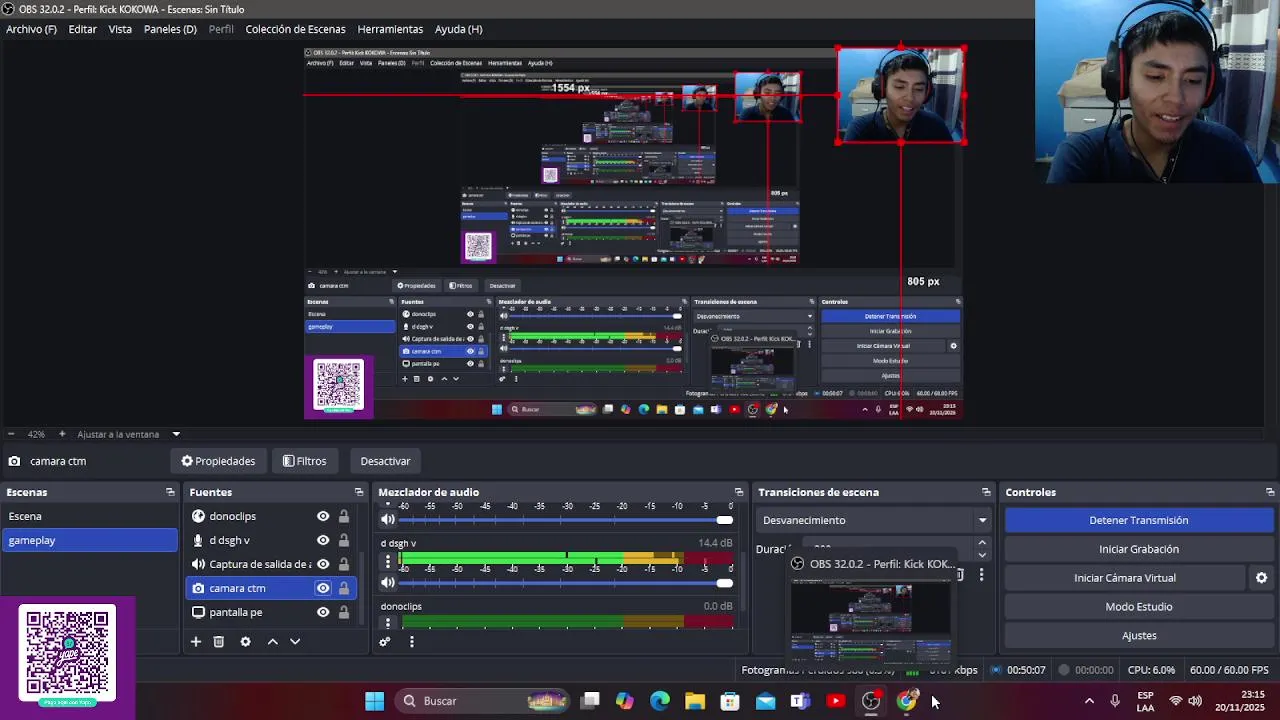Open the Desvanecimiento transition dropdown

click(874, 520)
